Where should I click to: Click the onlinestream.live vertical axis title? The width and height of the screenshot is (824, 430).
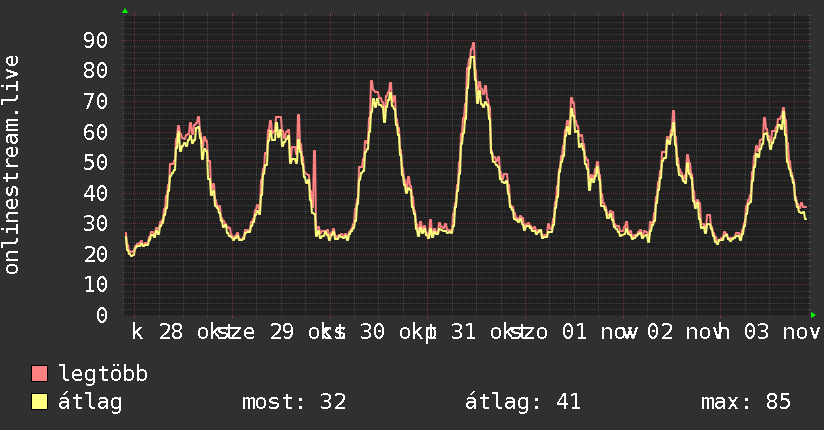(12, 165)
